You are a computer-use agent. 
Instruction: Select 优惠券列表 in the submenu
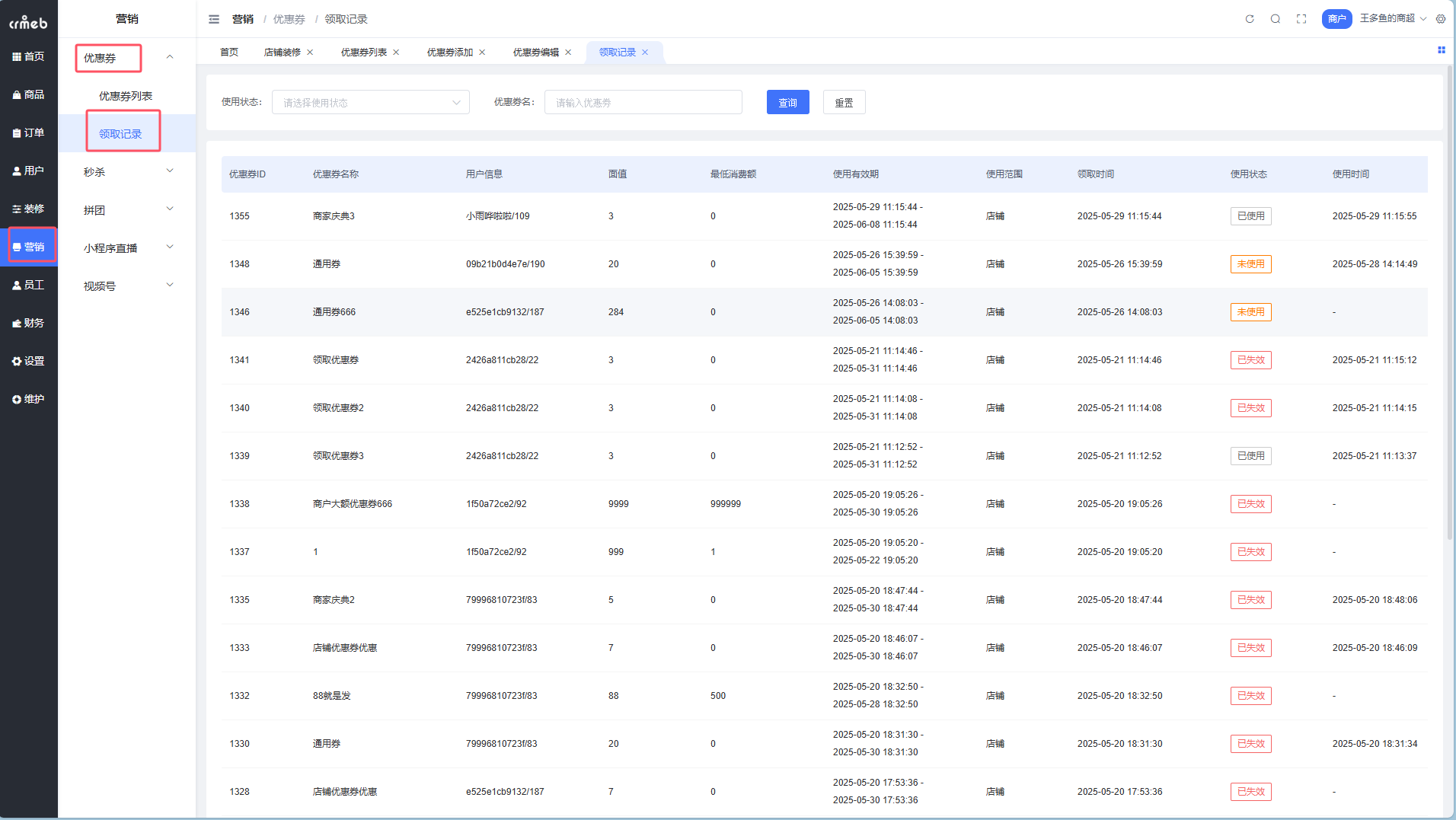tap(126, 96)
